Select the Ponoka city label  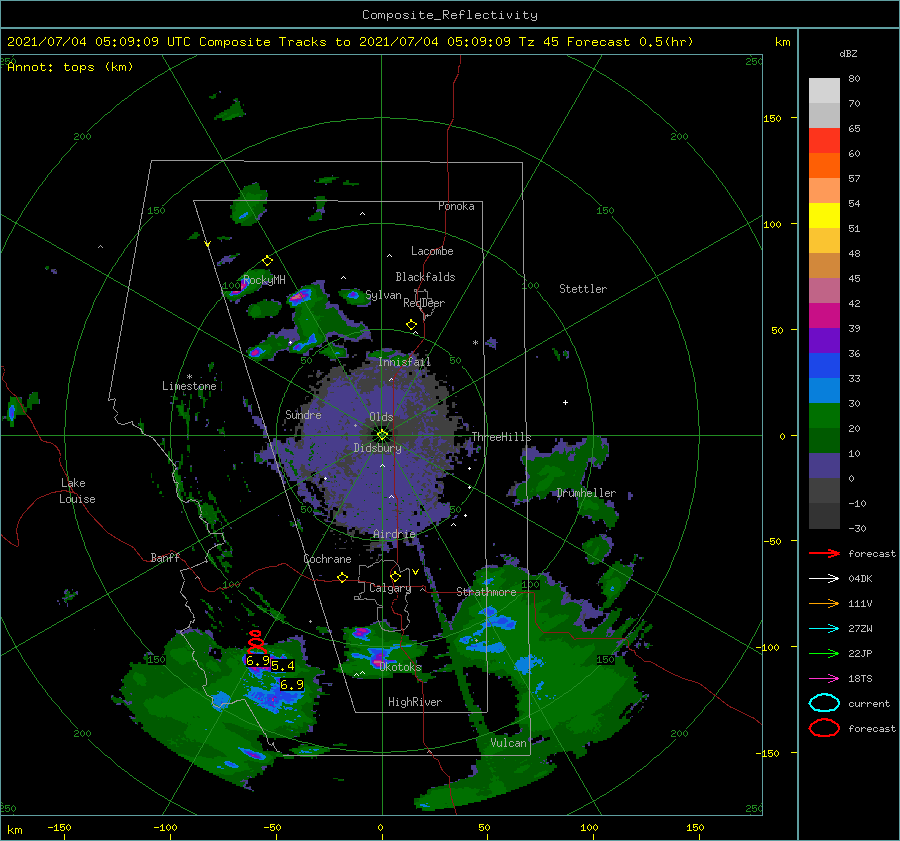click(456, 206)
